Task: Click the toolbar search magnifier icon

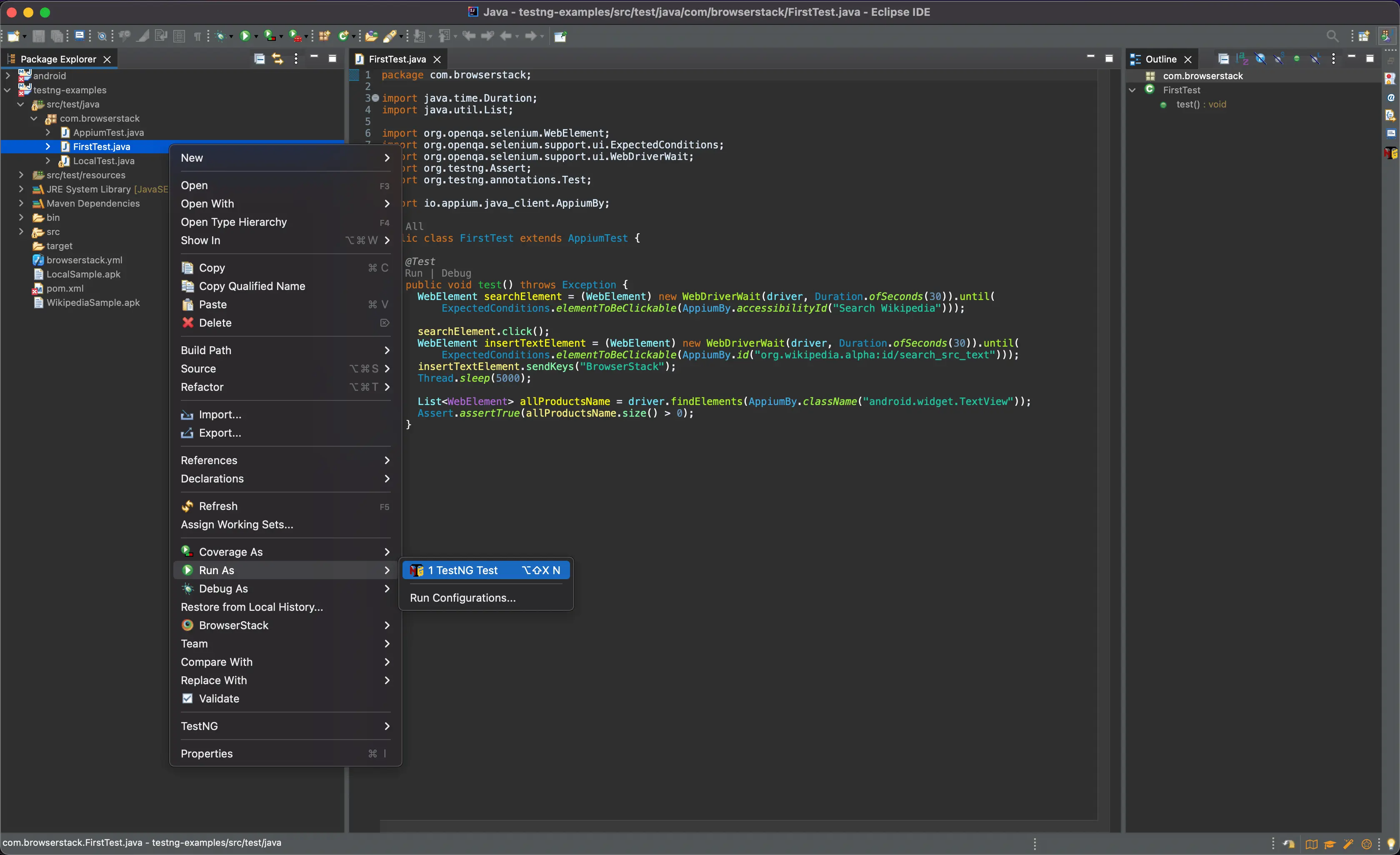Action: pos(1332,36)
